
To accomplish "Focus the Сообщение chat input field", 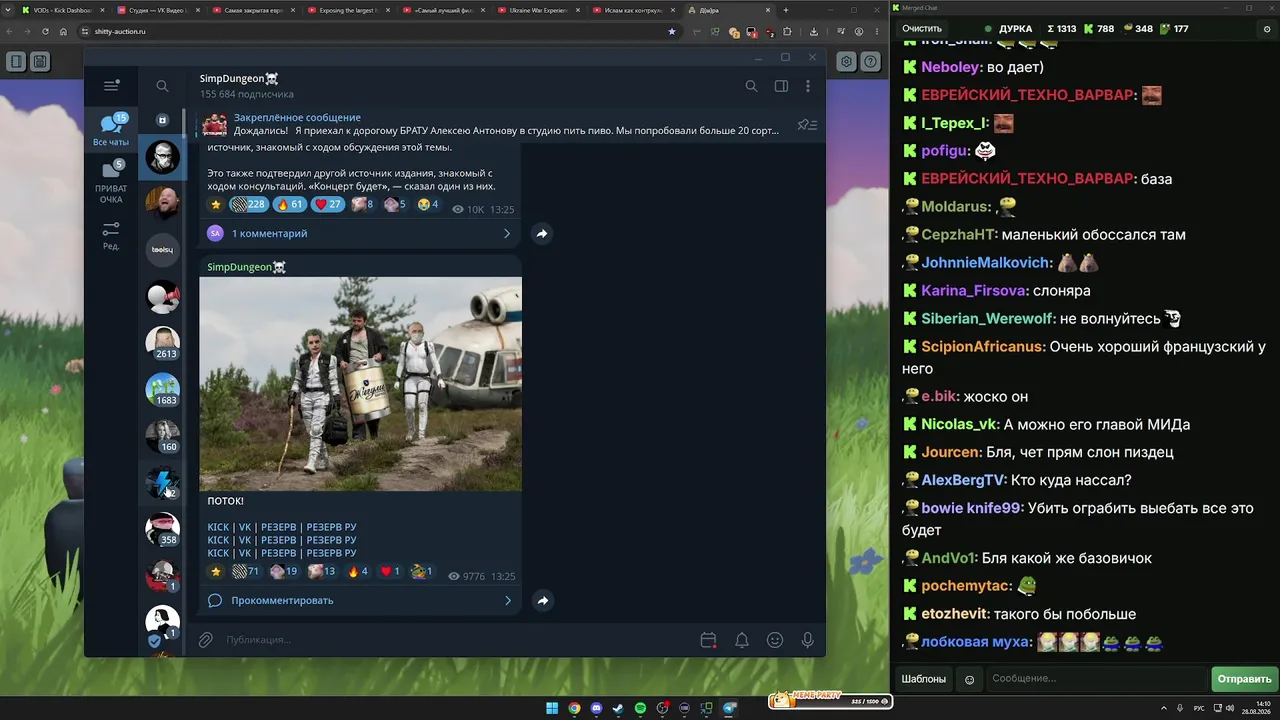I will coord(1096,679).
